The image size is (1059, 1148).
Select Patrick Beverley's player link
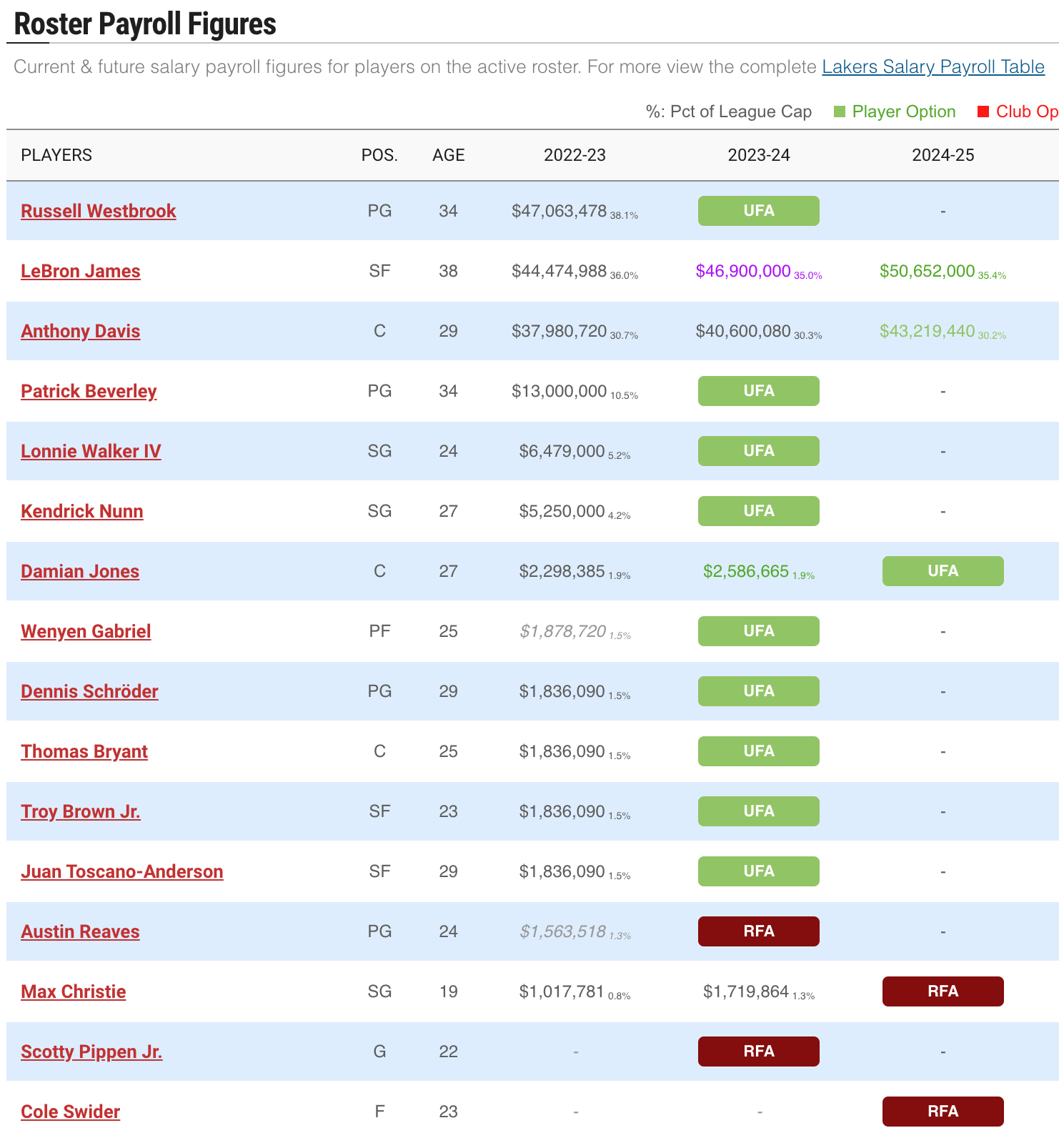[89, 391]
